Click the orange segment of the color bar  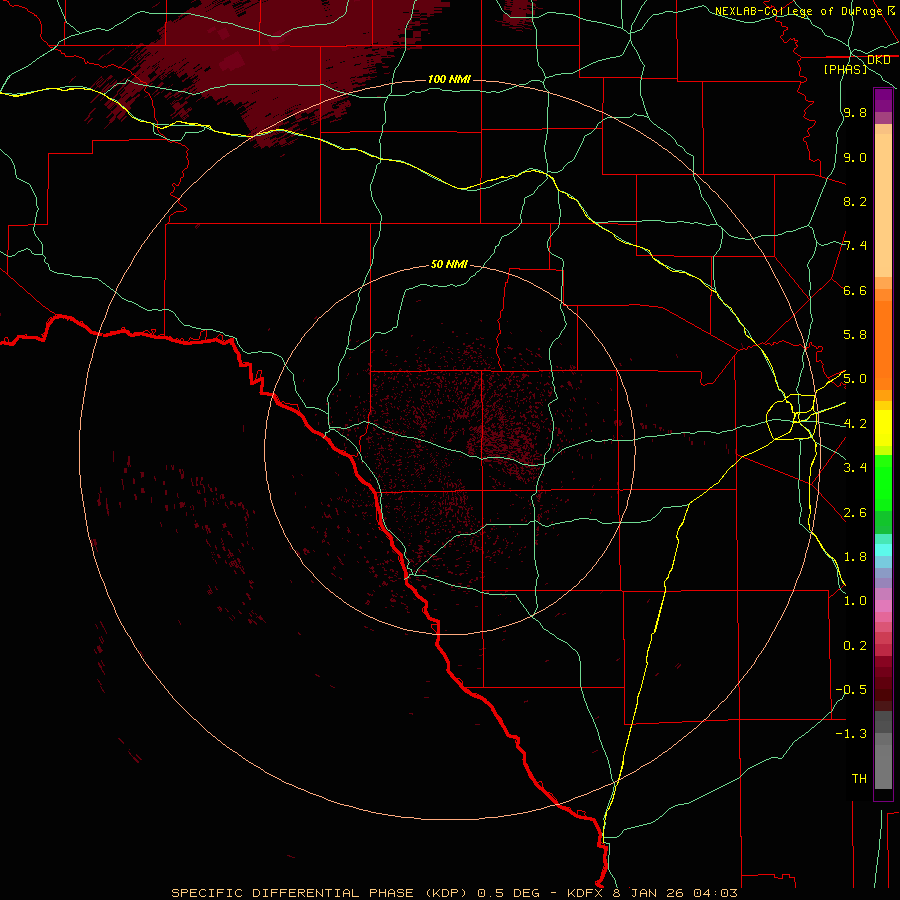pyautogui.click(x=883, y=346)
